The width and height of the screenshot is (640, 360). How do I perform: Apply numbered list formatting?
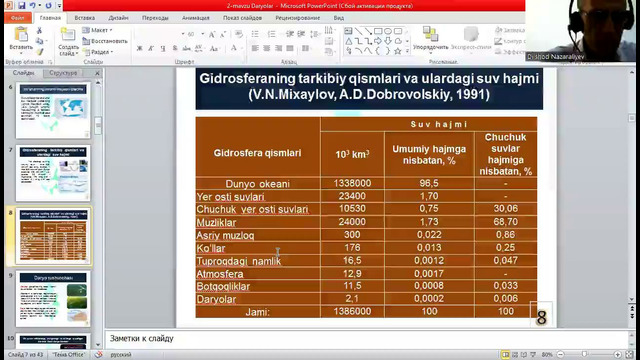[x=272, y=34]
